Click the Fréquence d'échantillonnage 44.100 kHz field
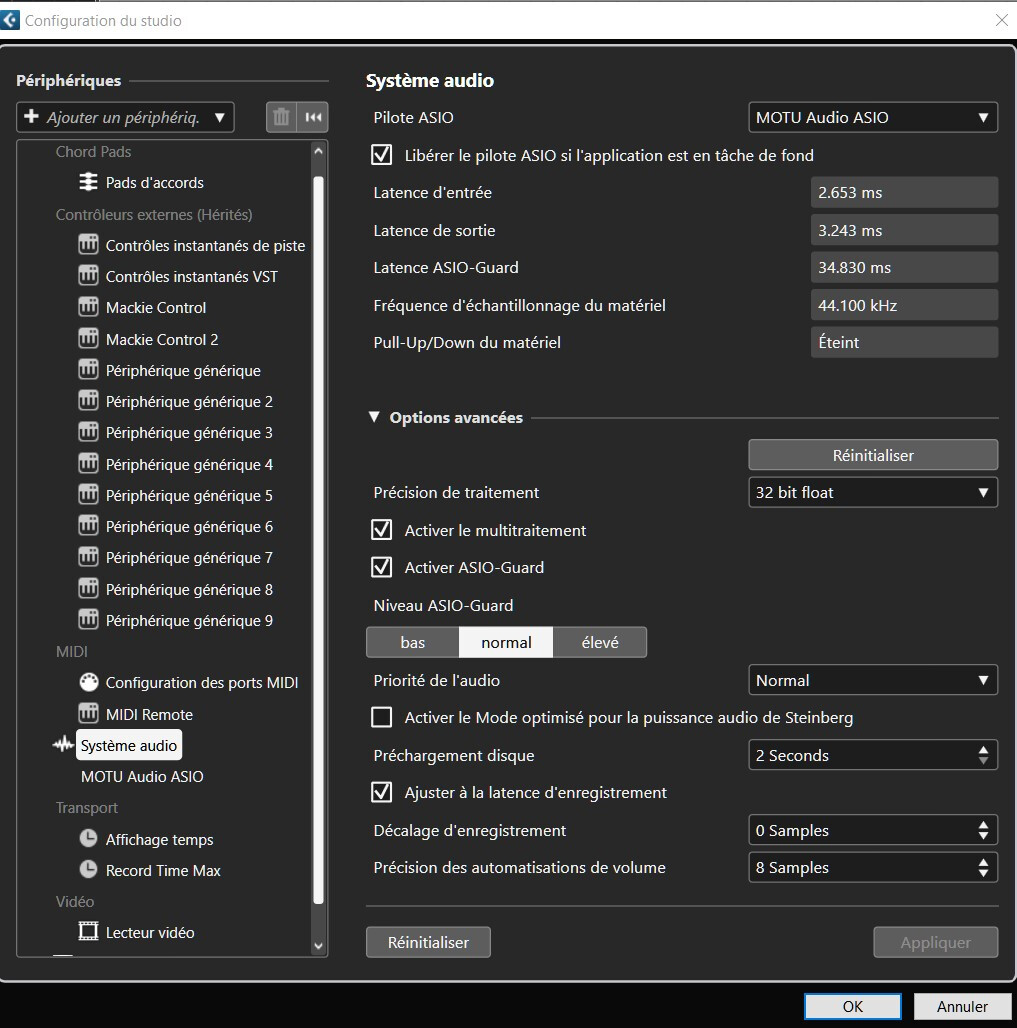Viewport: 1017px width, 1028px height. pos(904,305)
